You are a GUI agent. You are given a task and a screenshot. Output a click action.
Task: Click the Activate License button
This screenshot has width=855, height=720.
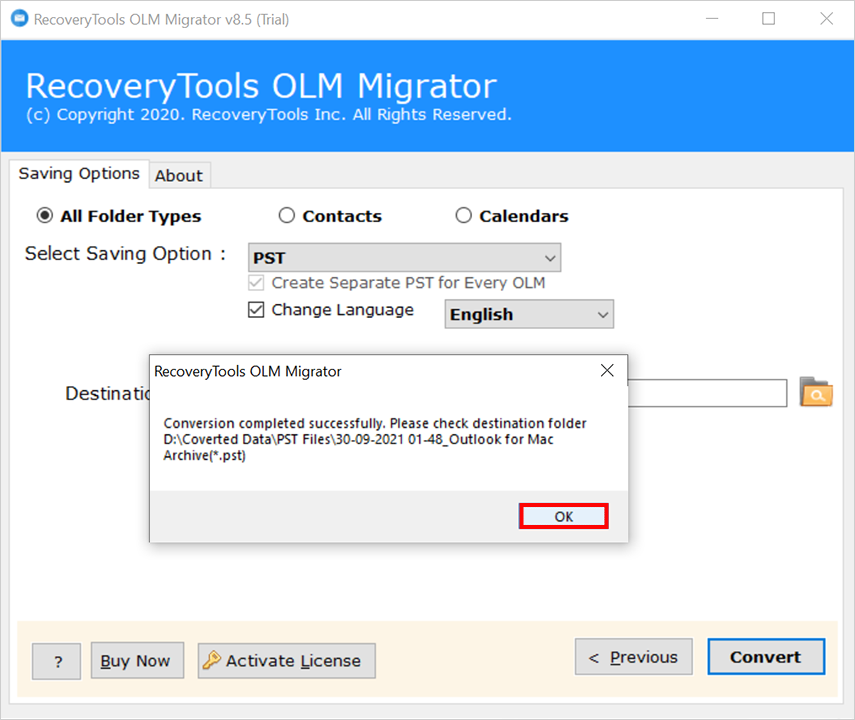[x=286, y=661]
